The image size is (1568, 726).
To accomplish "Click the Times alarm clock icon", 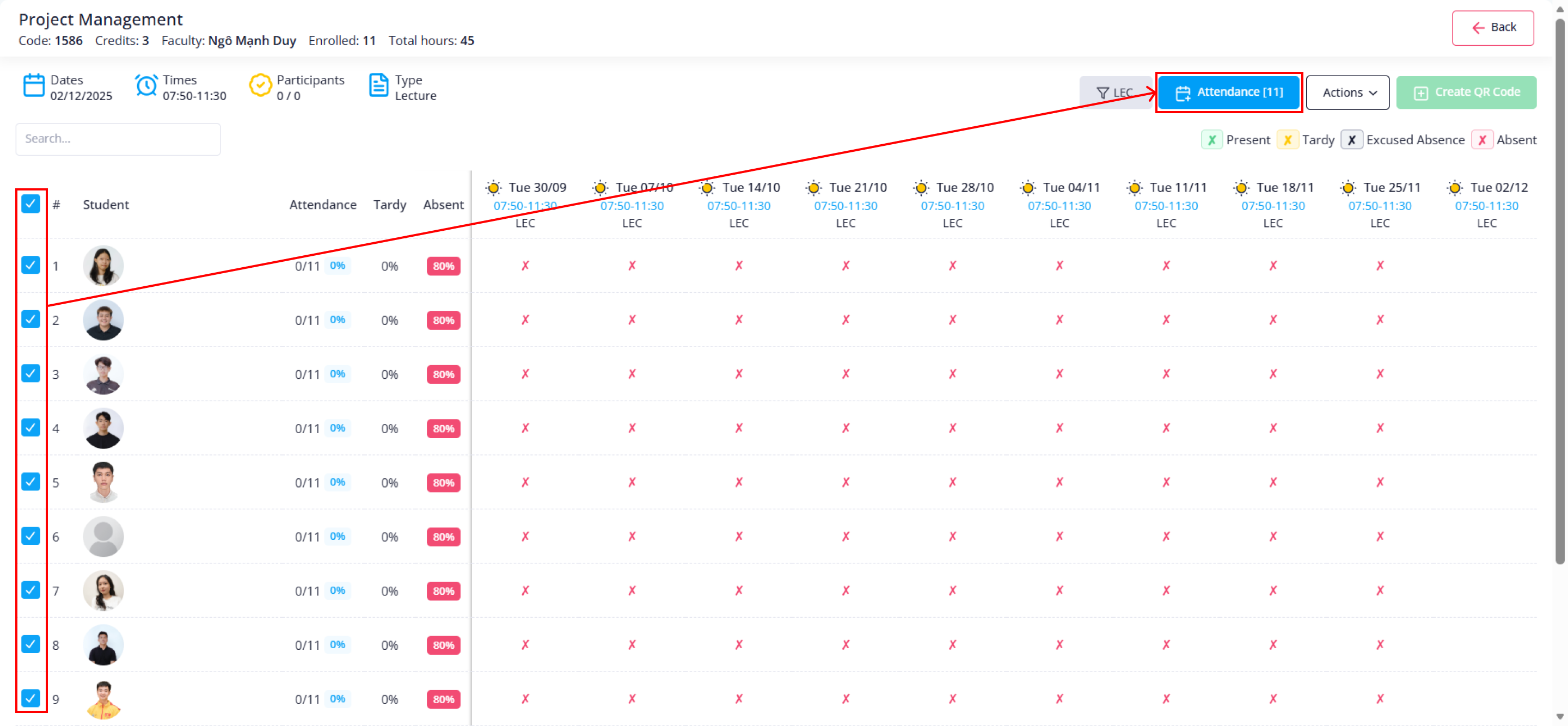I will tap(146, 86).
